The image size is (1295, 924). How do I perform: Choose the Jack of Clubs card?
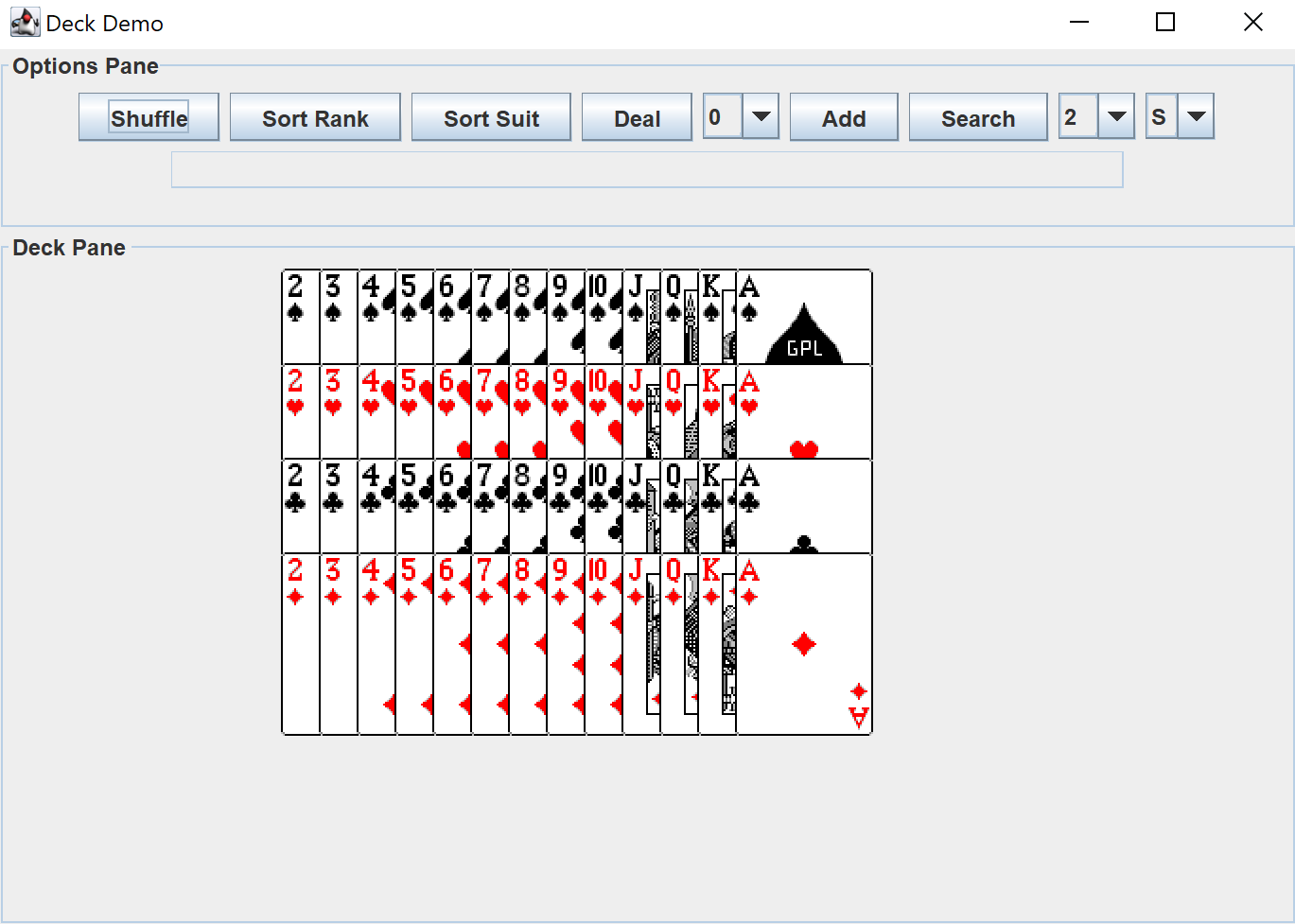point(641,506)
